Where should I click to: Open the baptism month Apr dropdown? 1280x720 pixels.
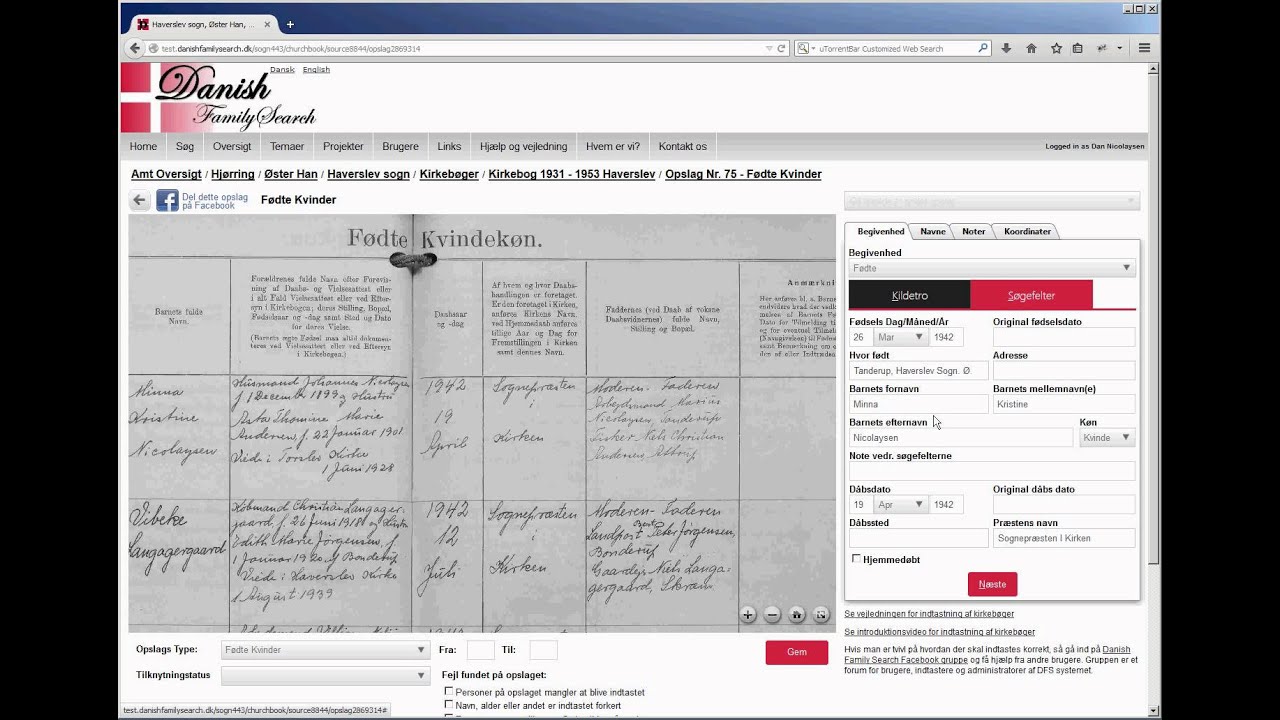[x=900, y=505]
